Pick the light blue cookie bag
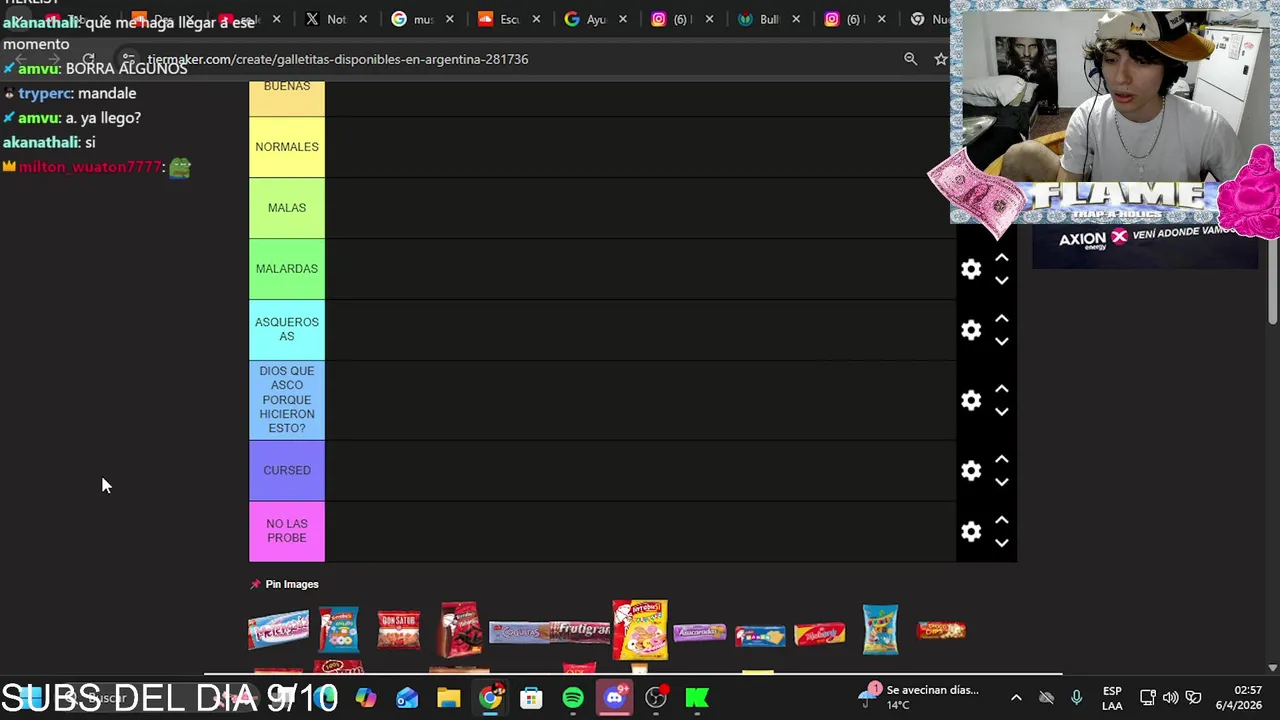Viewport: 1280px width, 720px height. point(880,630)
